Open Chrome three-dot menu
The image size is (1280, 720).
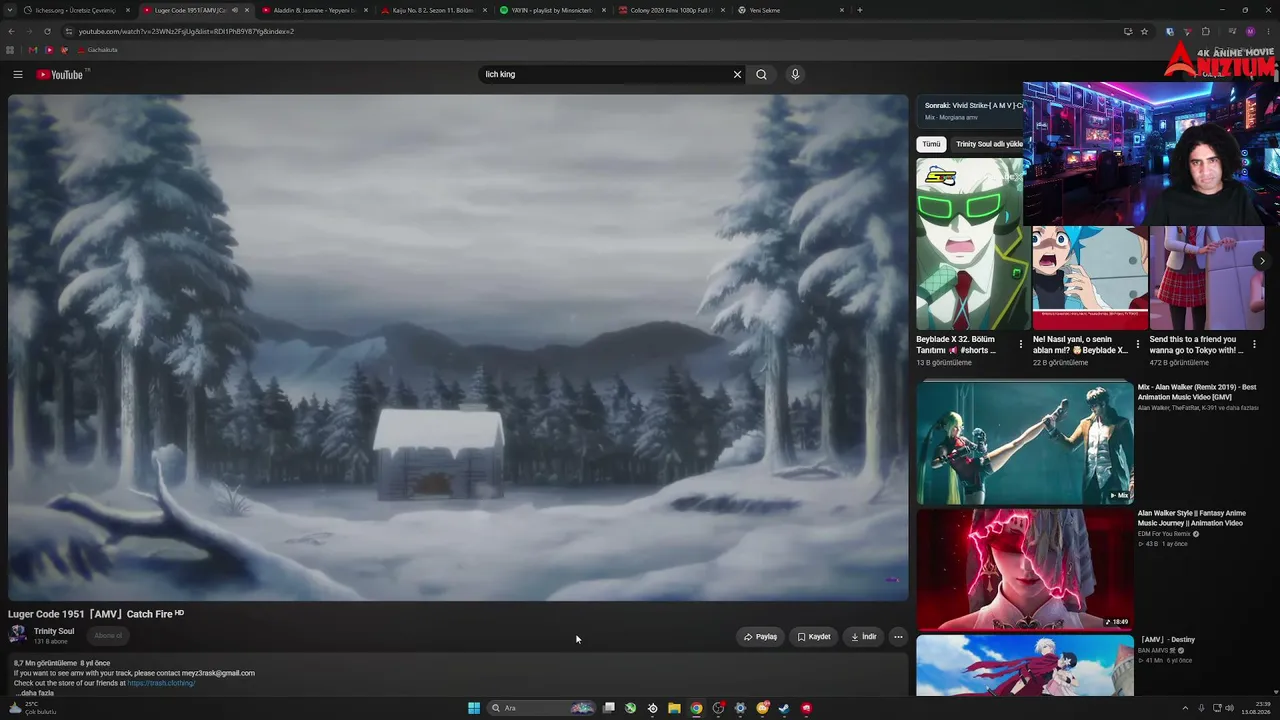[x=1268, y=31]
